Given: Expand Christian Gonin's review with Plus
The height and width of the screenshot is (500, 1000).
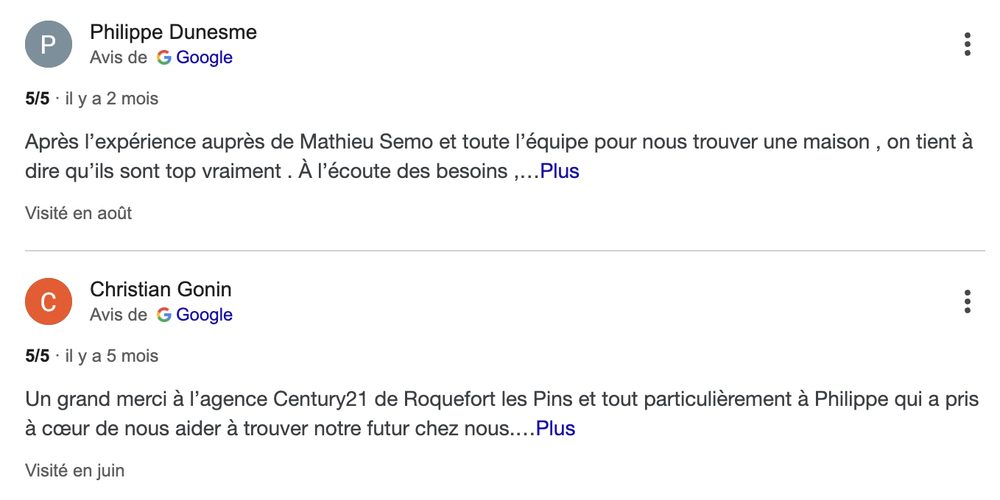Looking at the screenshot, I should [555, 428].
